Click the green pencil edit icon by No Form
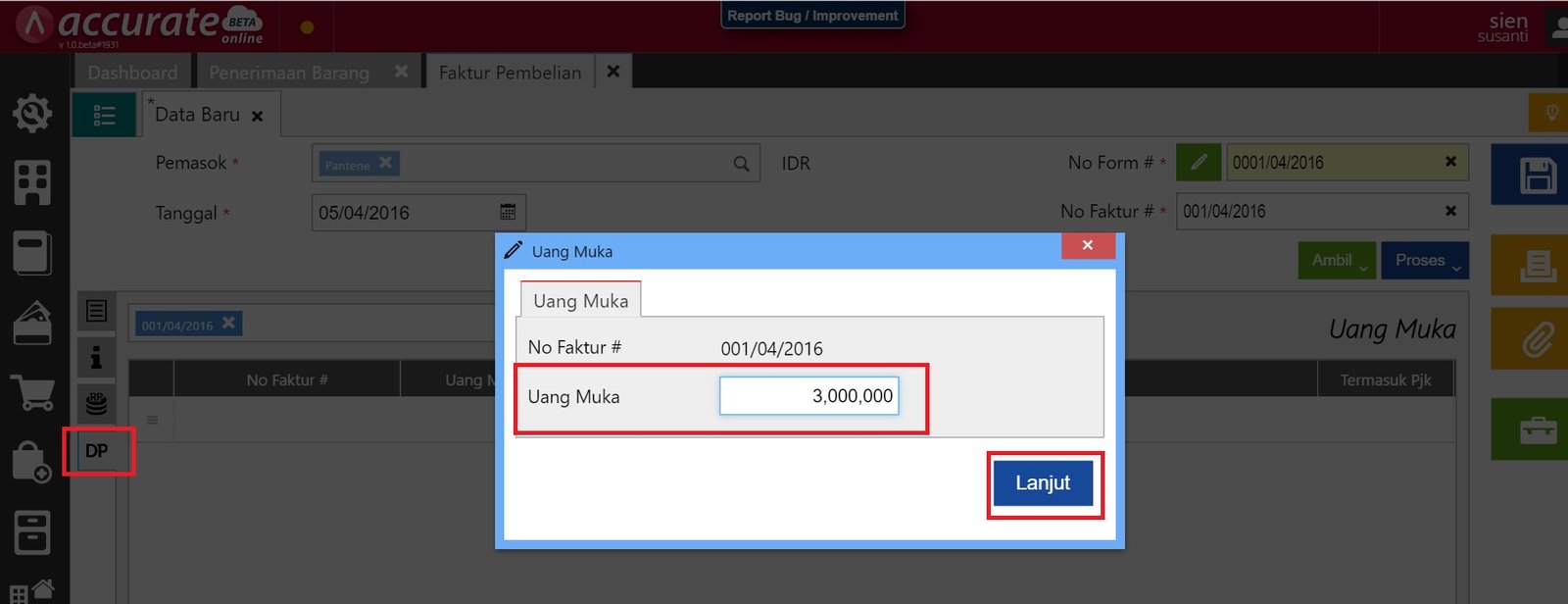Screen dimensions: 1568x604 1199,163
